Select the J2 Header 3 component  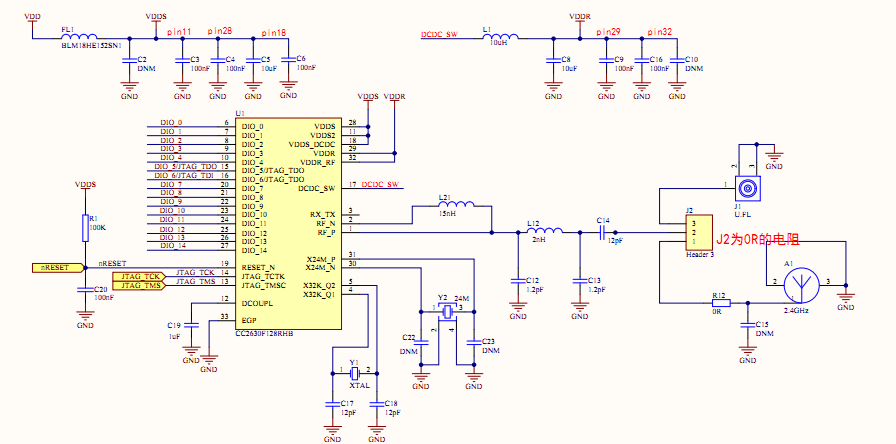[700, 233]
